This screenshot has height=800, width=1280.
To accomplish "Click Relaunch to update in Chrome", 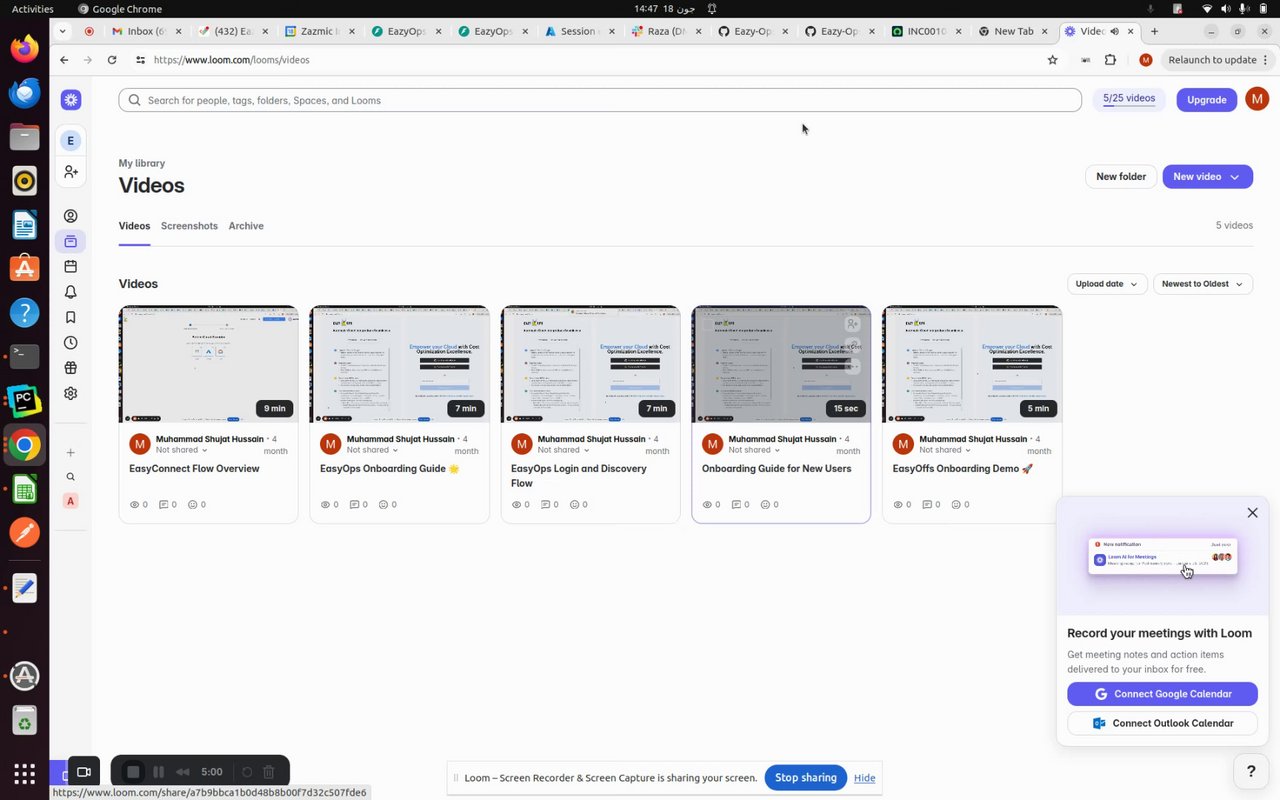I will coord(1219,60).
